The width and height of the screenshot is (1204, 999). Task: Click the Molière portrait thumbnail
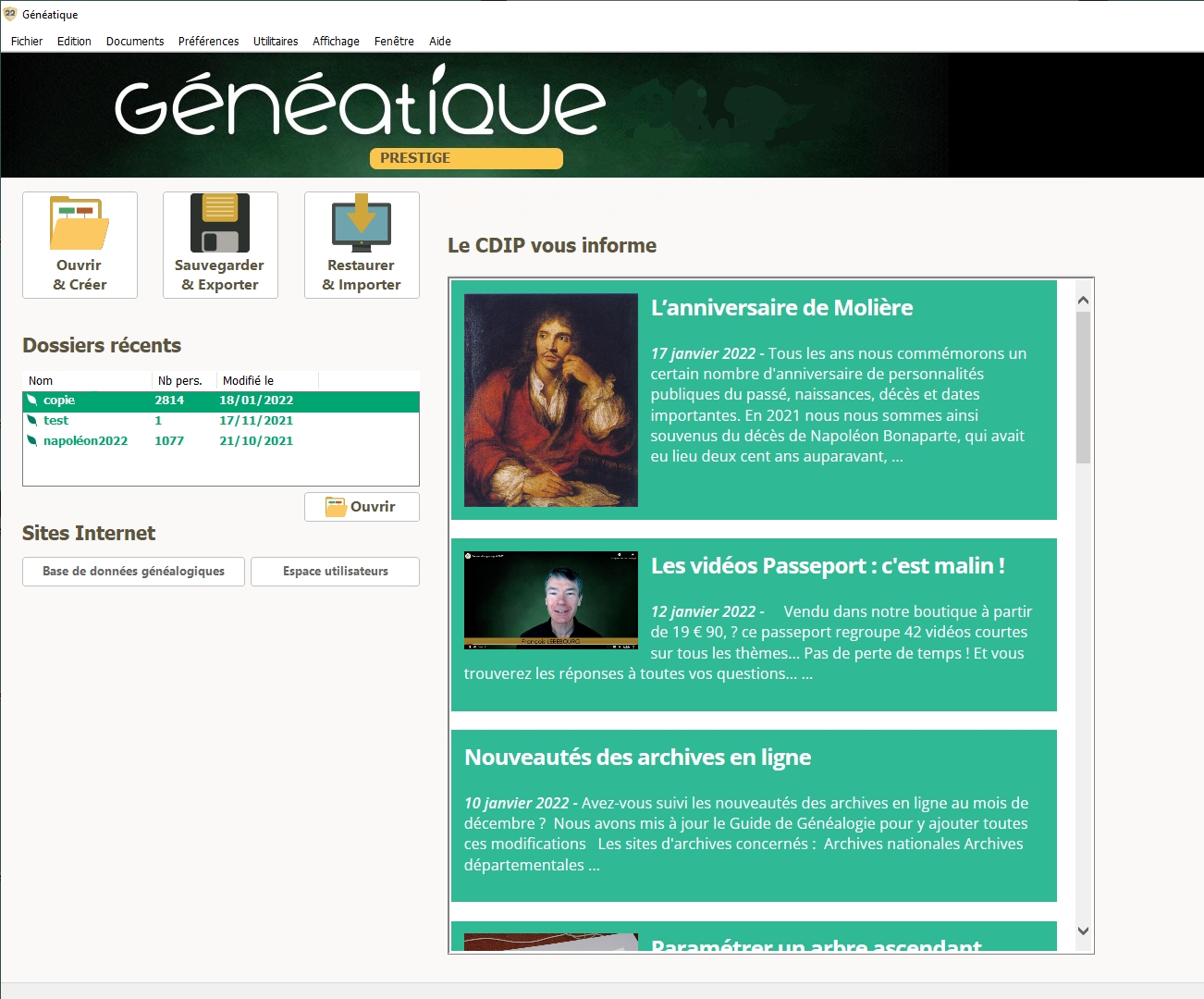[551, 401]
